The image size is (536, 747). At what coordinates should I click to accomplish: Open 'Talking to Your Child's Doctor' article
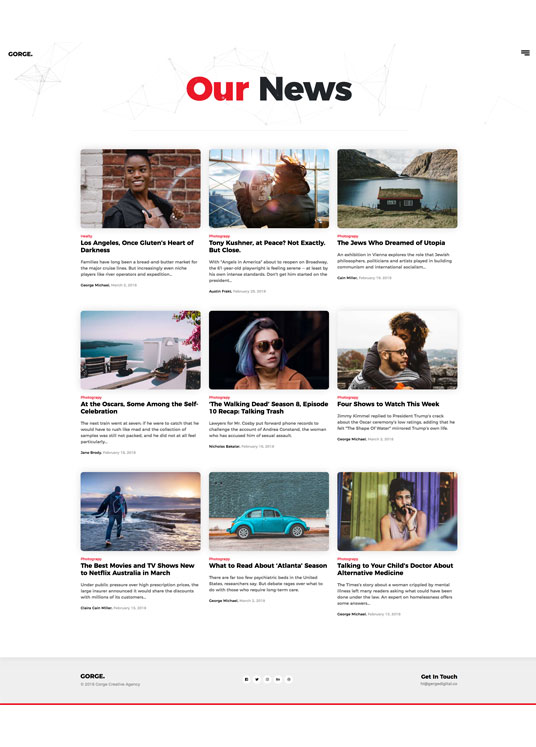tap(395, 569)
